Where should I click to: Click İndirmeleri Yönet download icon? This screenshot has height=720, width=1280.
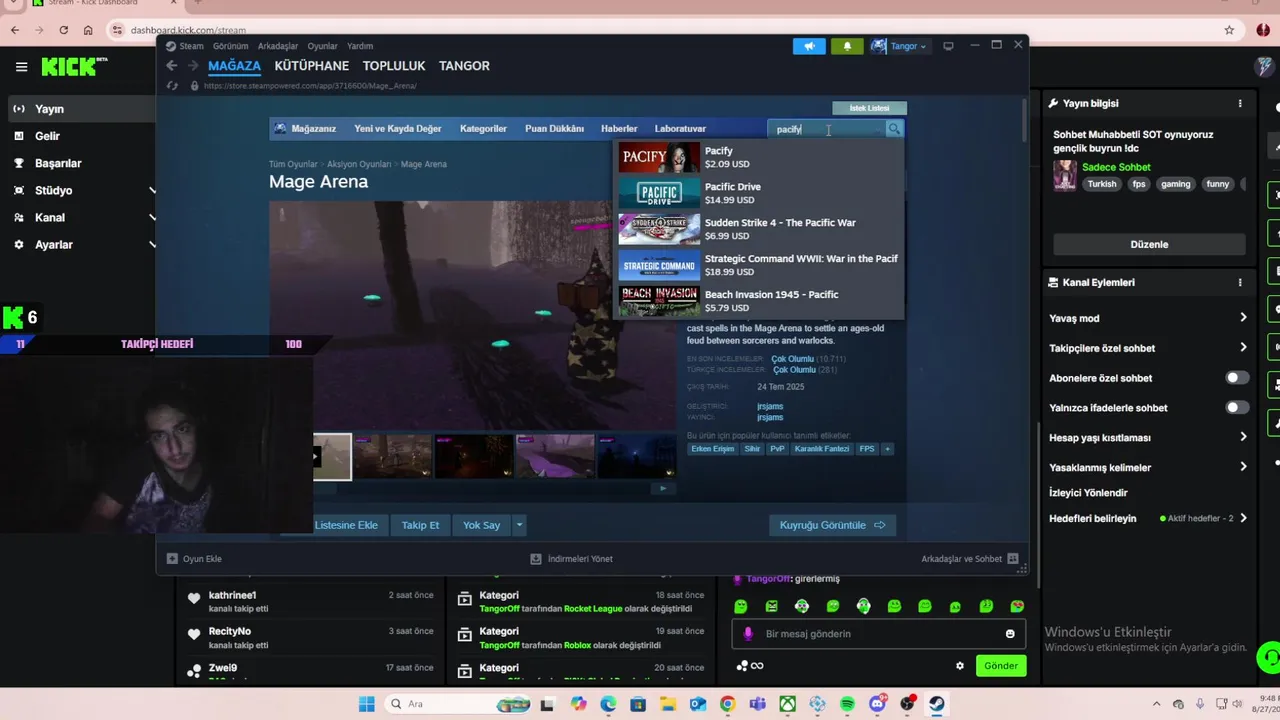point(536,559)
